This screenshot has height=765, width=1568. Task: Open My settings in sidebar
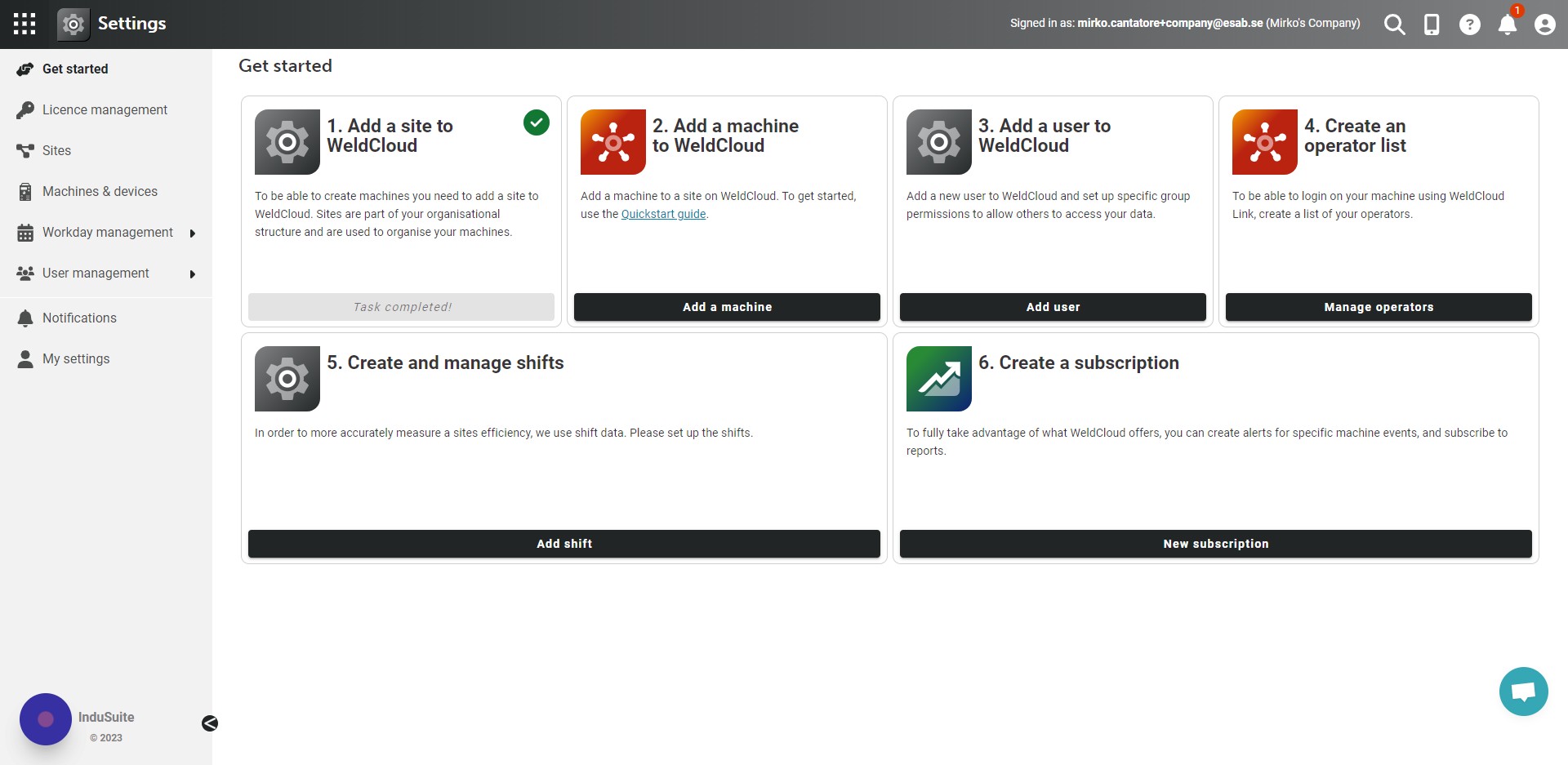(106, 359)
